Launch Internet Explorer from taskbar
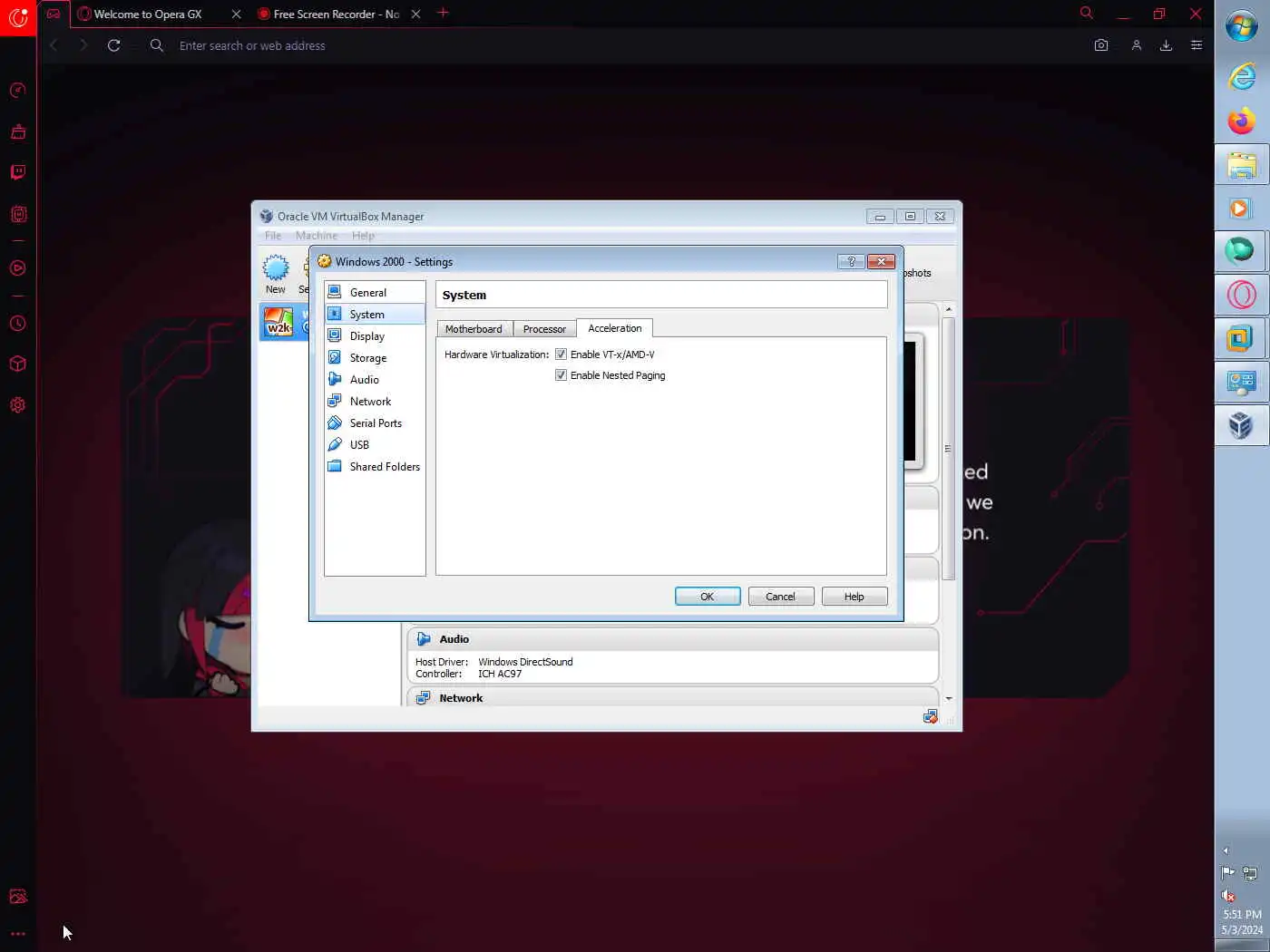 (1242, 77)
